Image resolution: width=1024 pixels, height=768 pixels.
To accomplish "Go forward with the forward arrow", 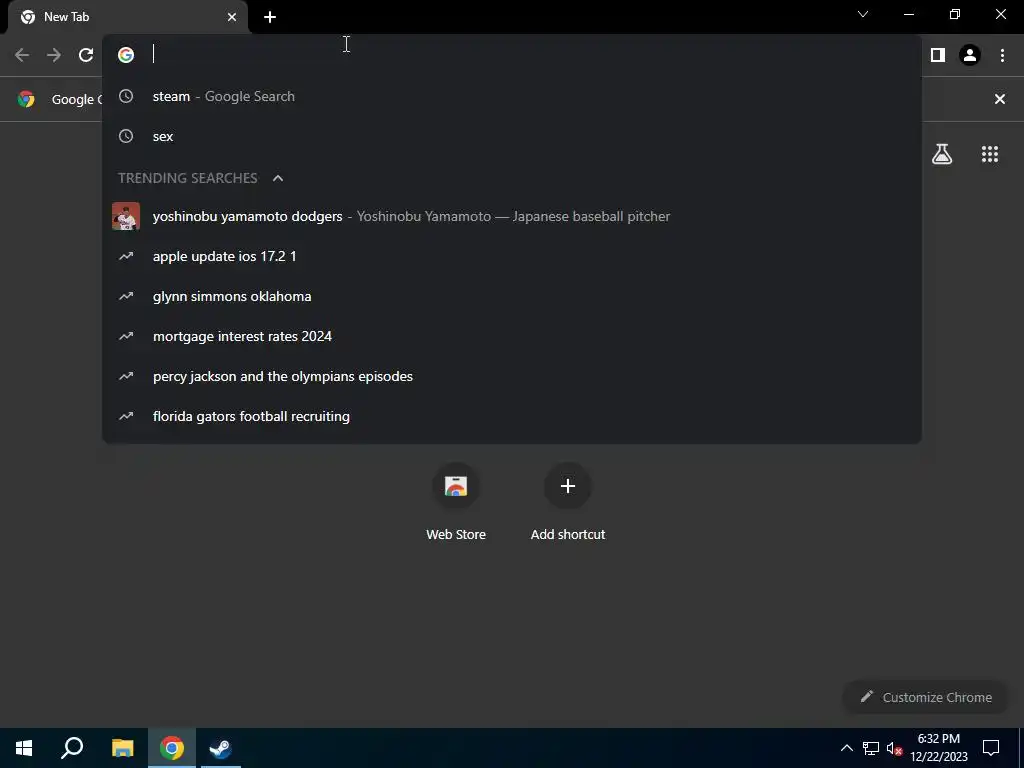I will 54,55.
